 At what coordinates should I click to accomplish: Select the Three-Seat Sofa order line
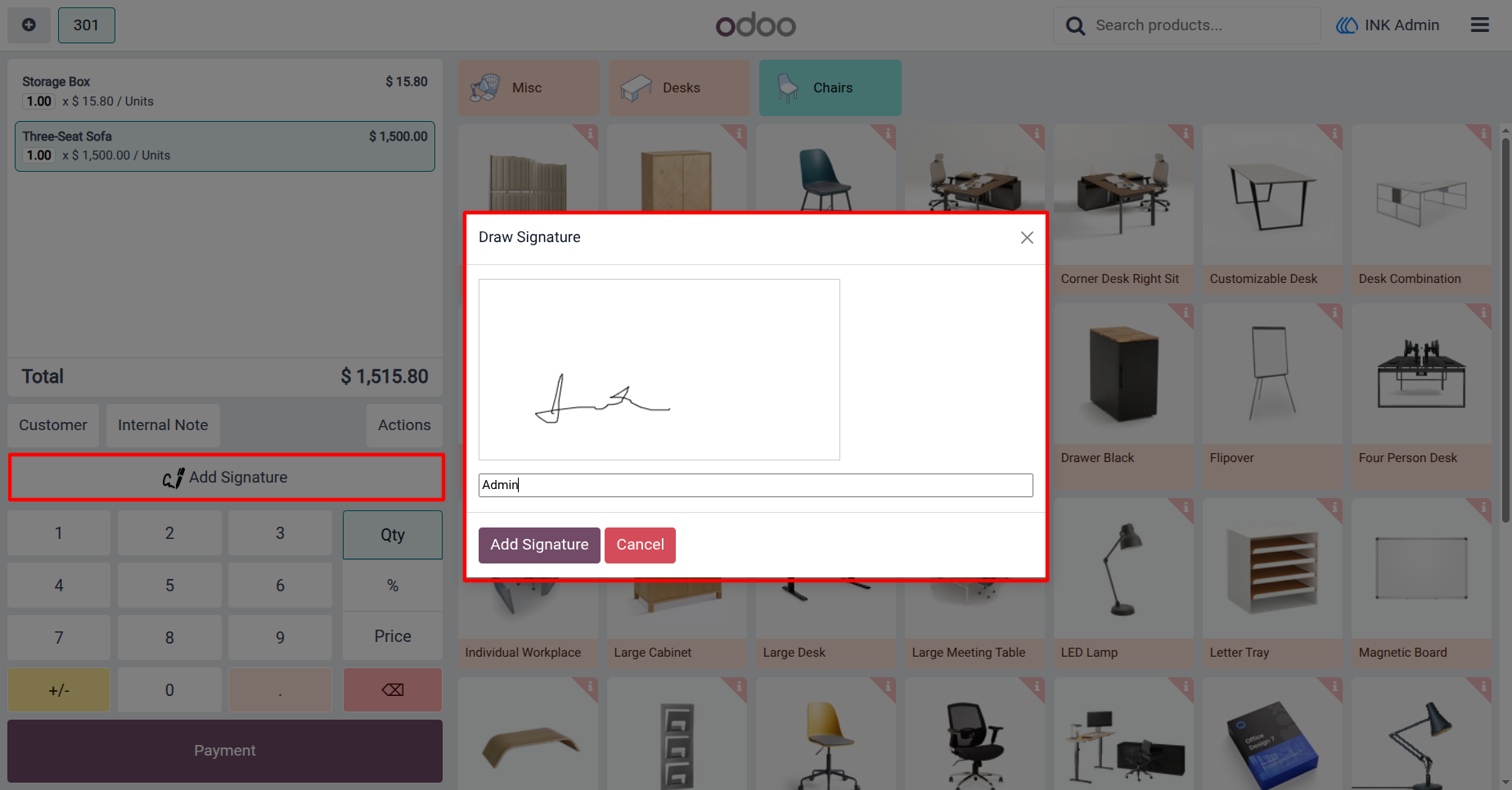[225, 146]
